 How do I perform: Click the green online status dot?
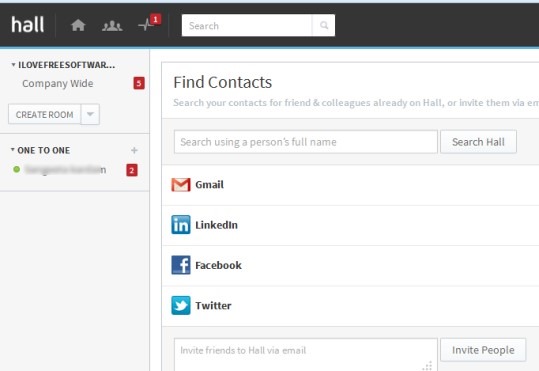tap(16, 170)
